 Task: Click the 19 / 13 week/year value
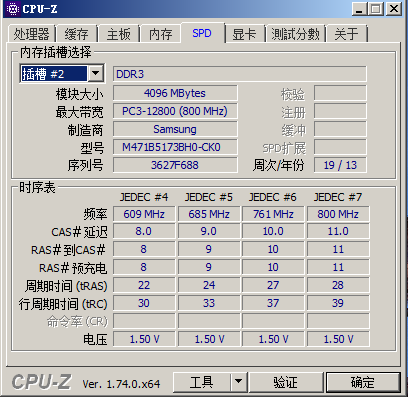click(340, 165)
